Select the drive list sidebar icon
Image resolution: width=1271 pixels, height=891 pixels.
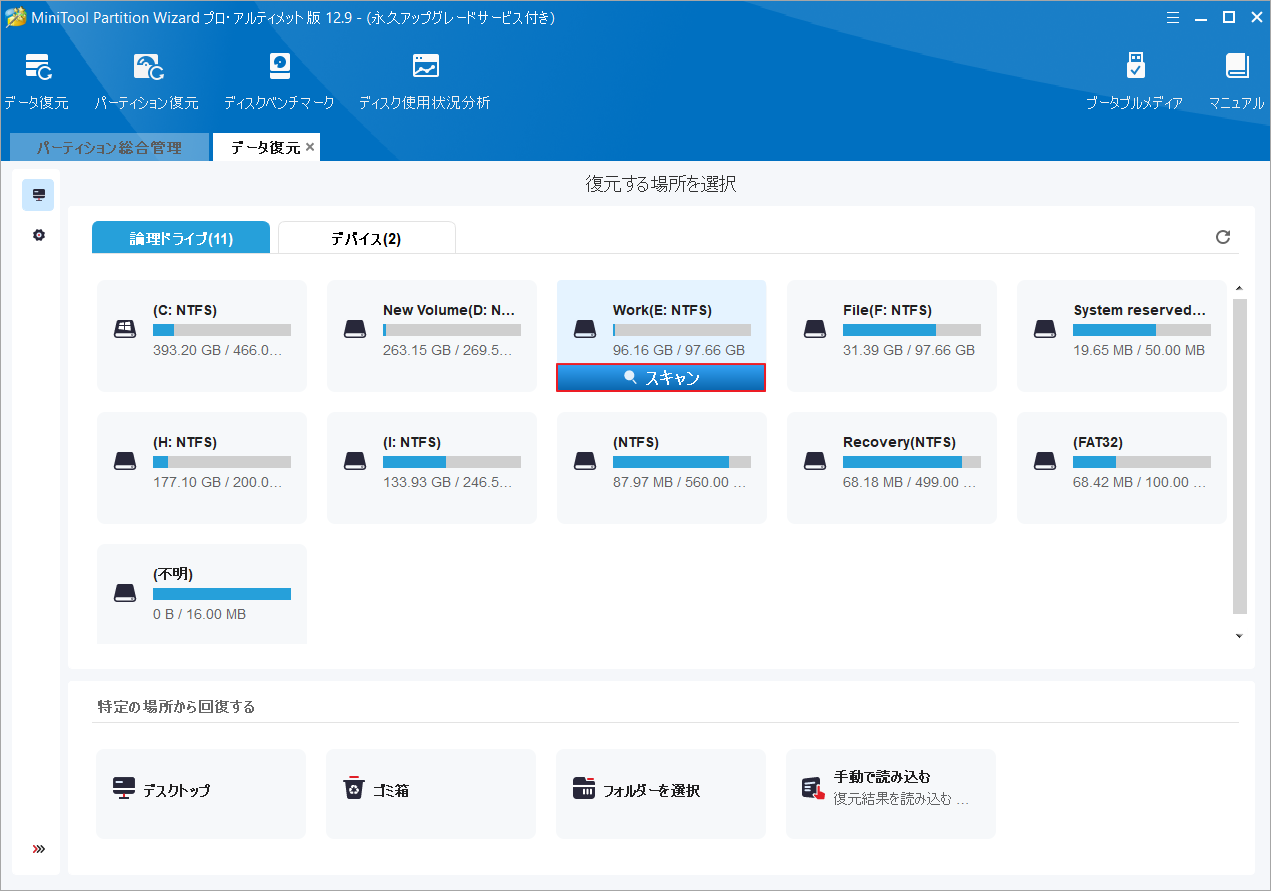click(x=38, y=195)
